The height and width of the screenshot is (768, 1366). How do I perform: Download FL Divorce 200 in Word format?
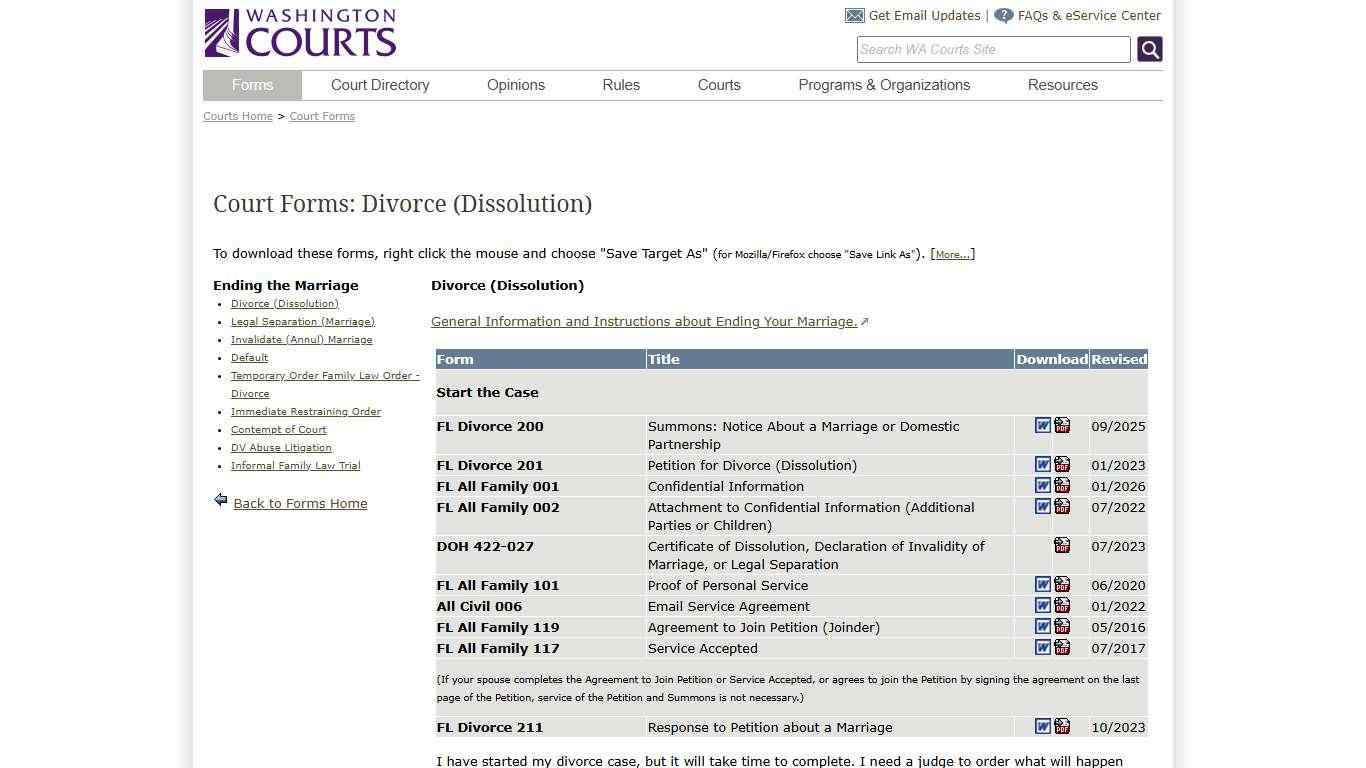point(1042,426)
